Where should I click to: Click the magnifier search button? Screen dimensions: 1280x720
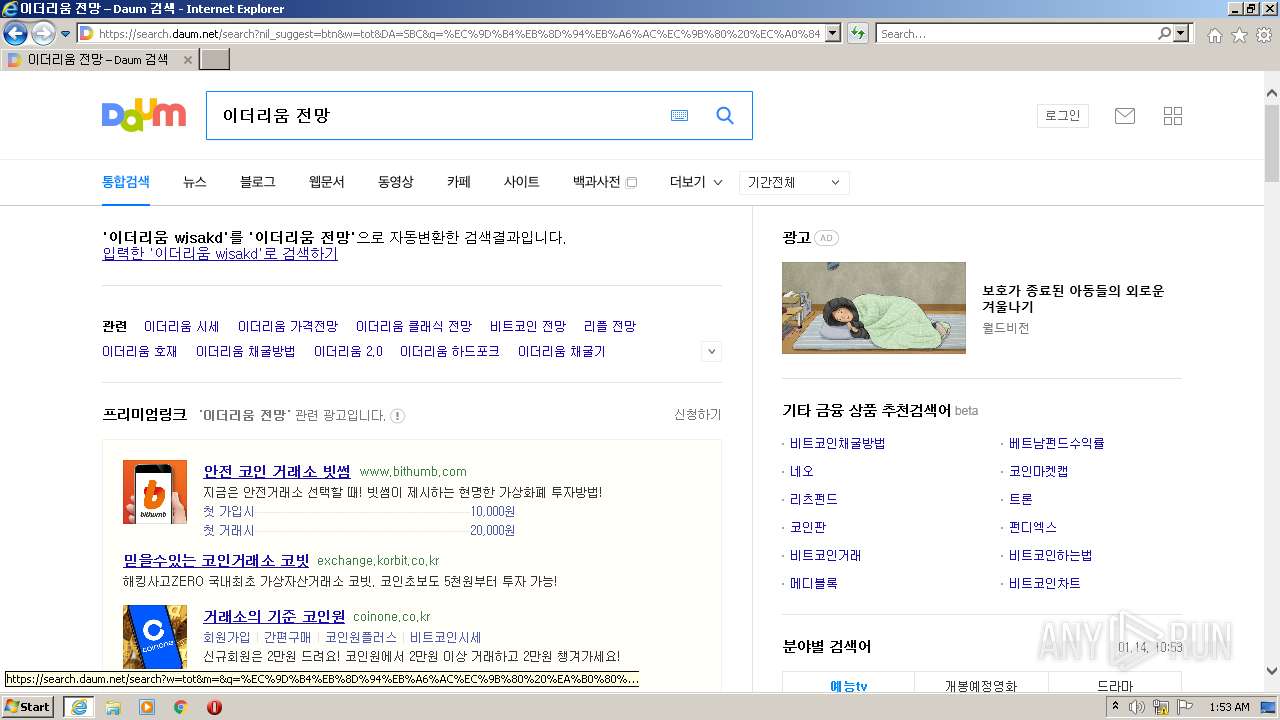tap(725, 116)
